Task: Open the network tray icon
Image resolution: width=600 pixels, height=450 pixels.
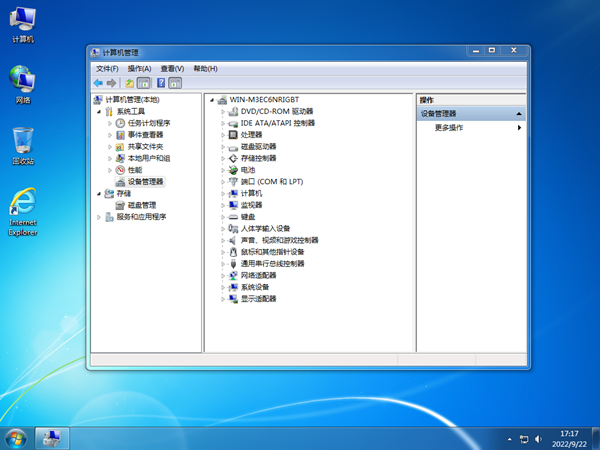Action: pos(524,439)
